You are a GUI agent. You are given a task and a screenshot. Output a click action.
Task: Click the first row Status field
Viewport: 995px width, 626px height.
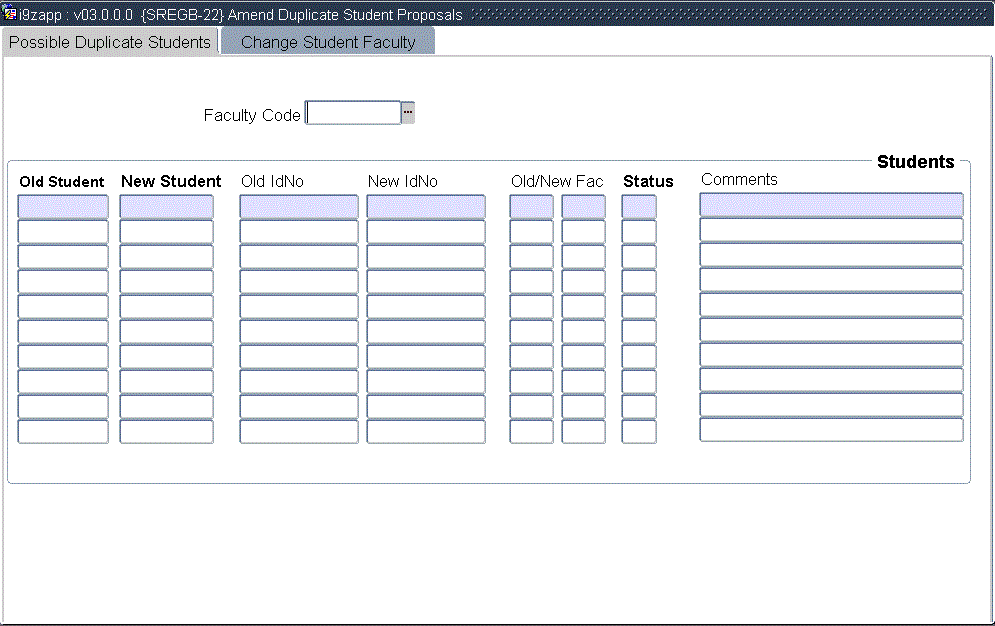639,207
